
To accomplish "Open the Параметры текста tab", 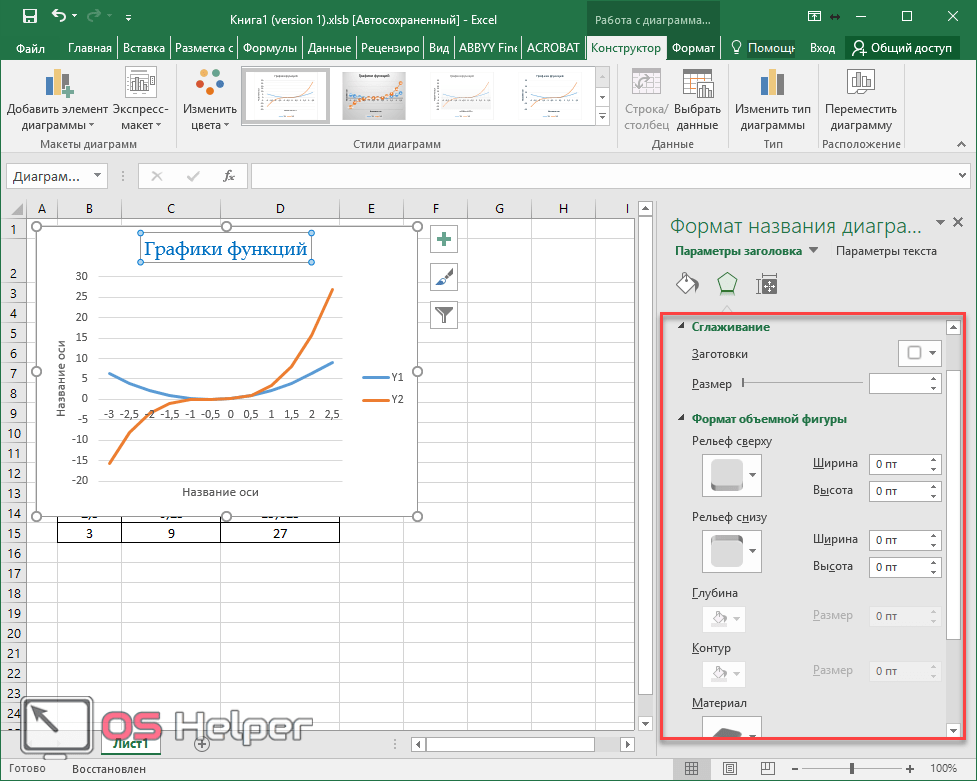I will [886, 251].
